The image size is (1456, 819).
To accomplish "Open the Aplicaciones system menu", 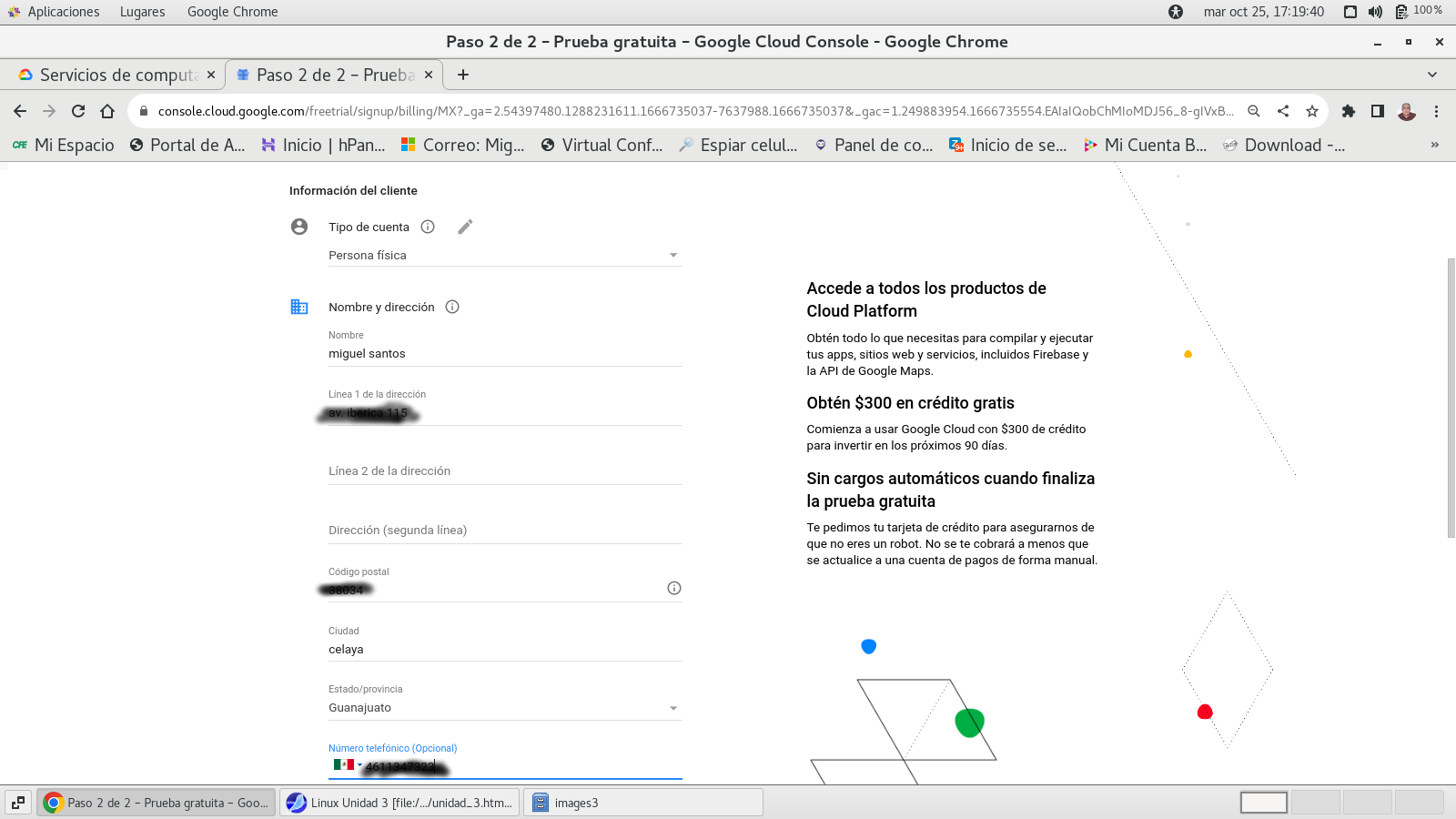I will pyautogui.click(x=54, y=12).
